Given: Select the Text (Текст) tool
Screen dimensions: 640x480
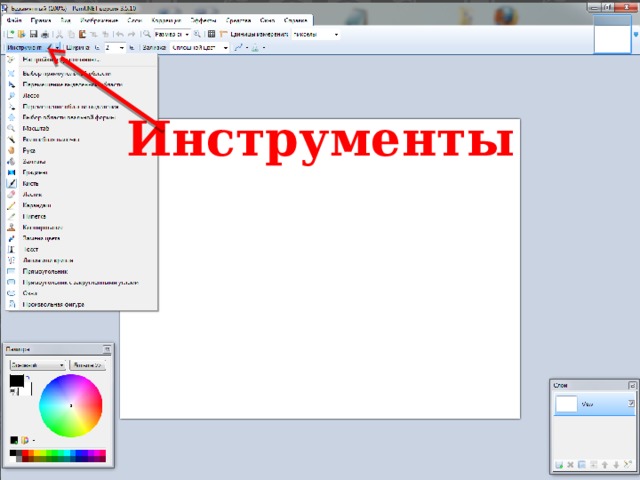Looking at the screenshot, I should point(82,249).
